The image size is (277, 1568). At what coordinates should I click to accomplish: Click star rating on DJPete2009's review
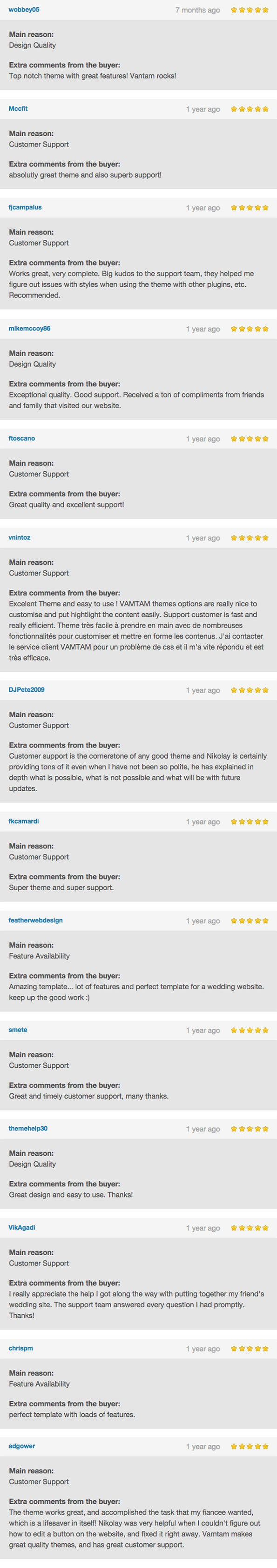coord(250,690)
